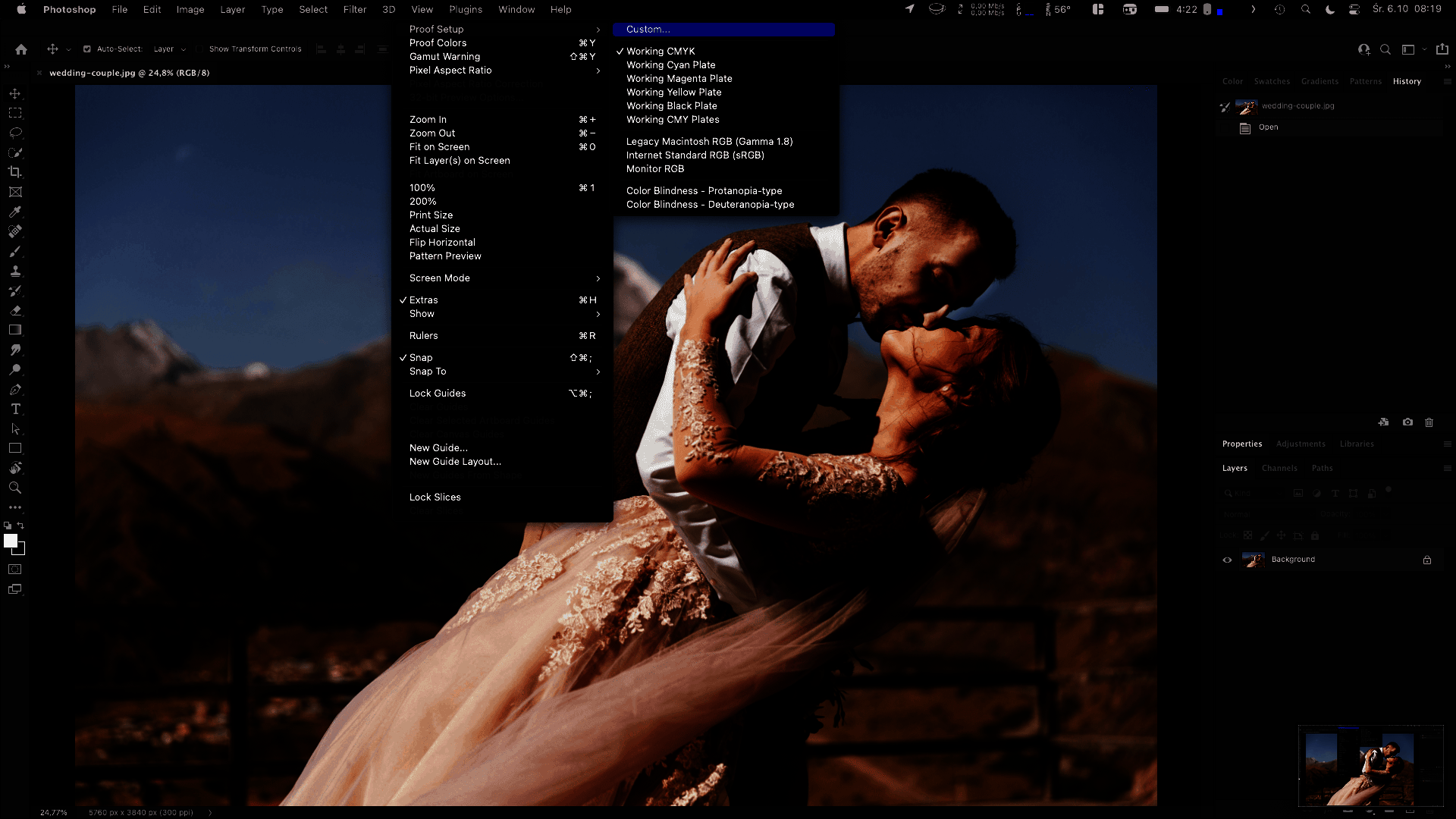Open Auto-Select Layer dropdown
Screen dimensions: 1456x819
tap(169, 49)
